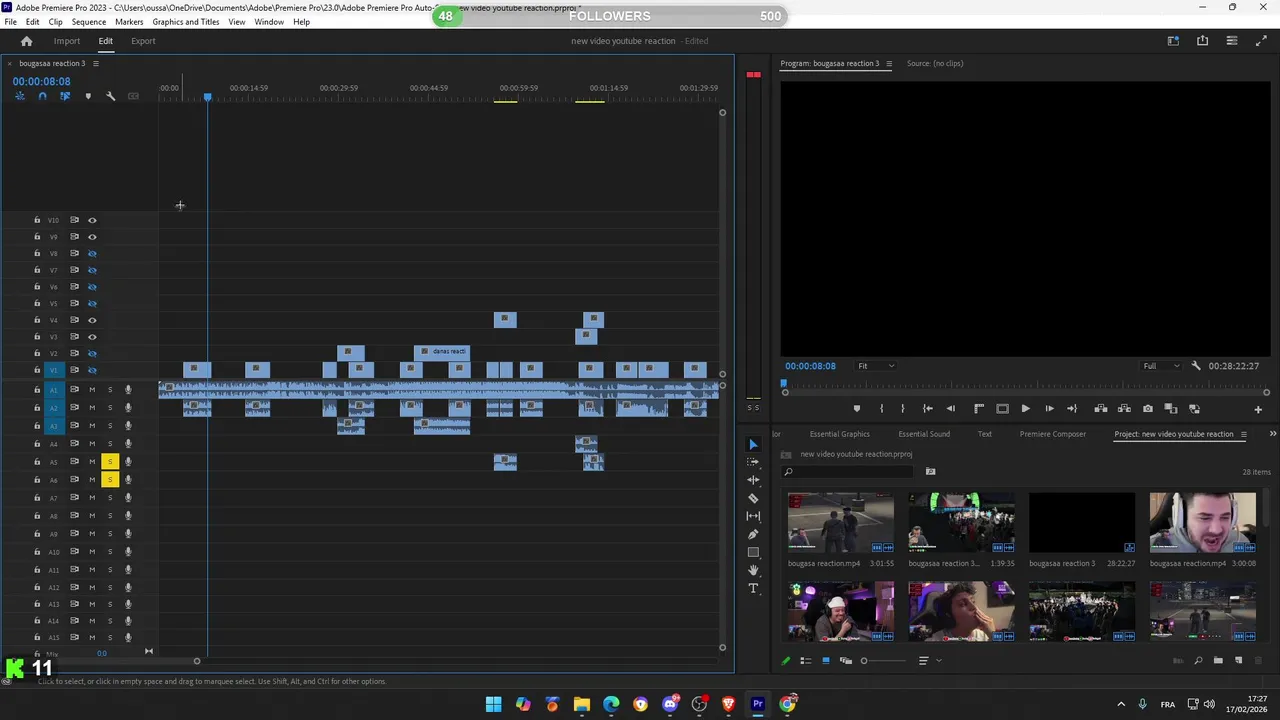1280x720 pixels.
Task: Click the Quick Export icon
Action: pos(1202,41)
